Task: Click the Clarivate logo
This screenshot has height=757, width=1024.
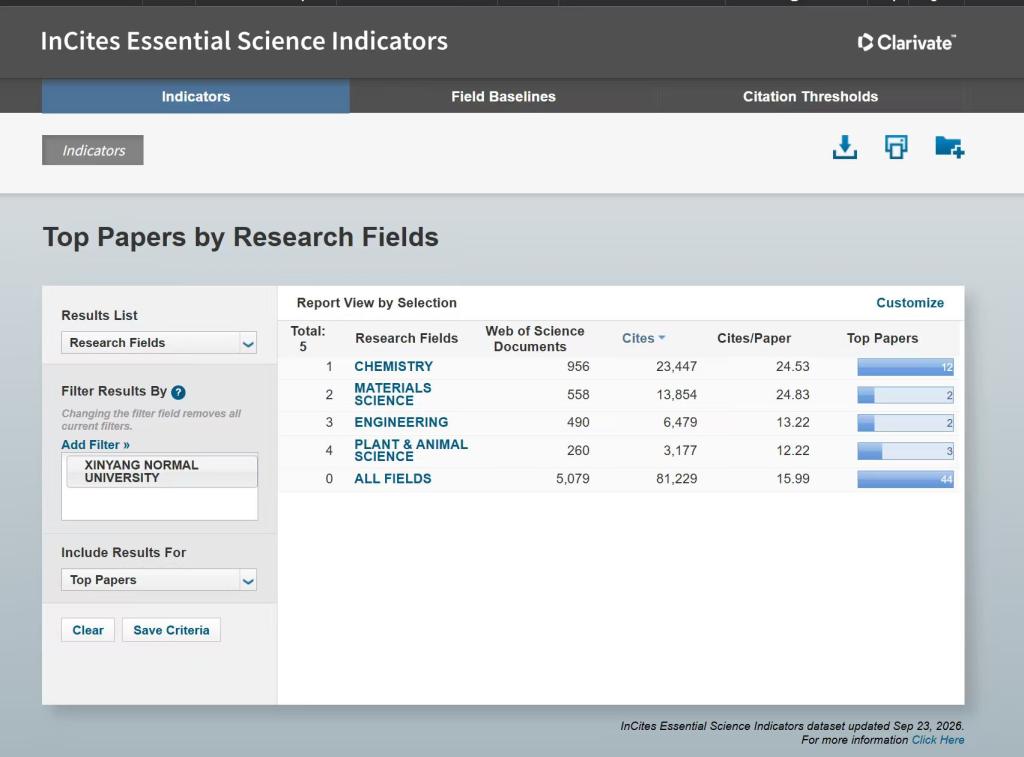Action: [906, 42]
